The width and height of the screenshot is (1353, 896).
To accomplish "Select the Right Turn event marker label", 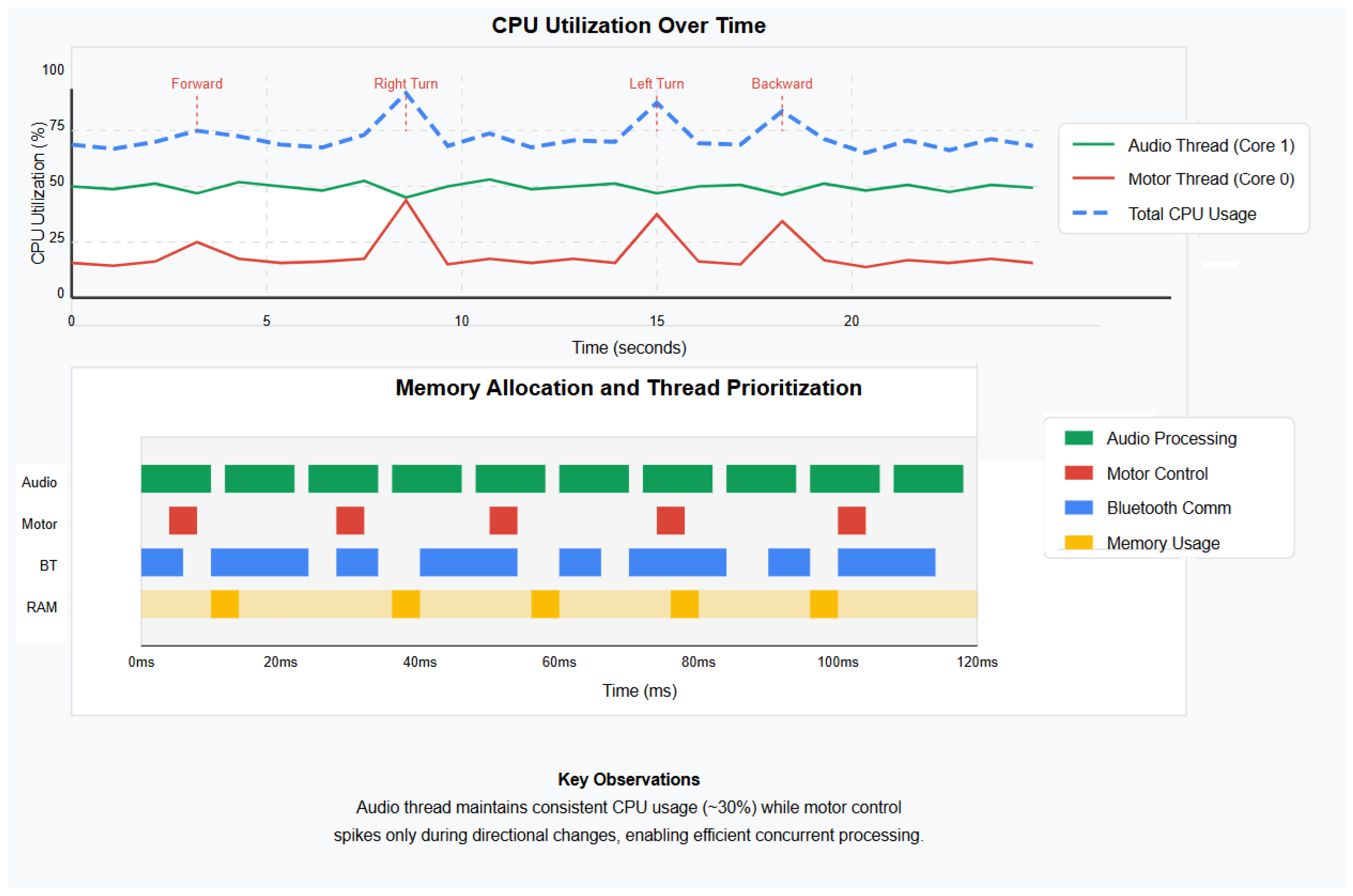I will click(x=406, y=84).
